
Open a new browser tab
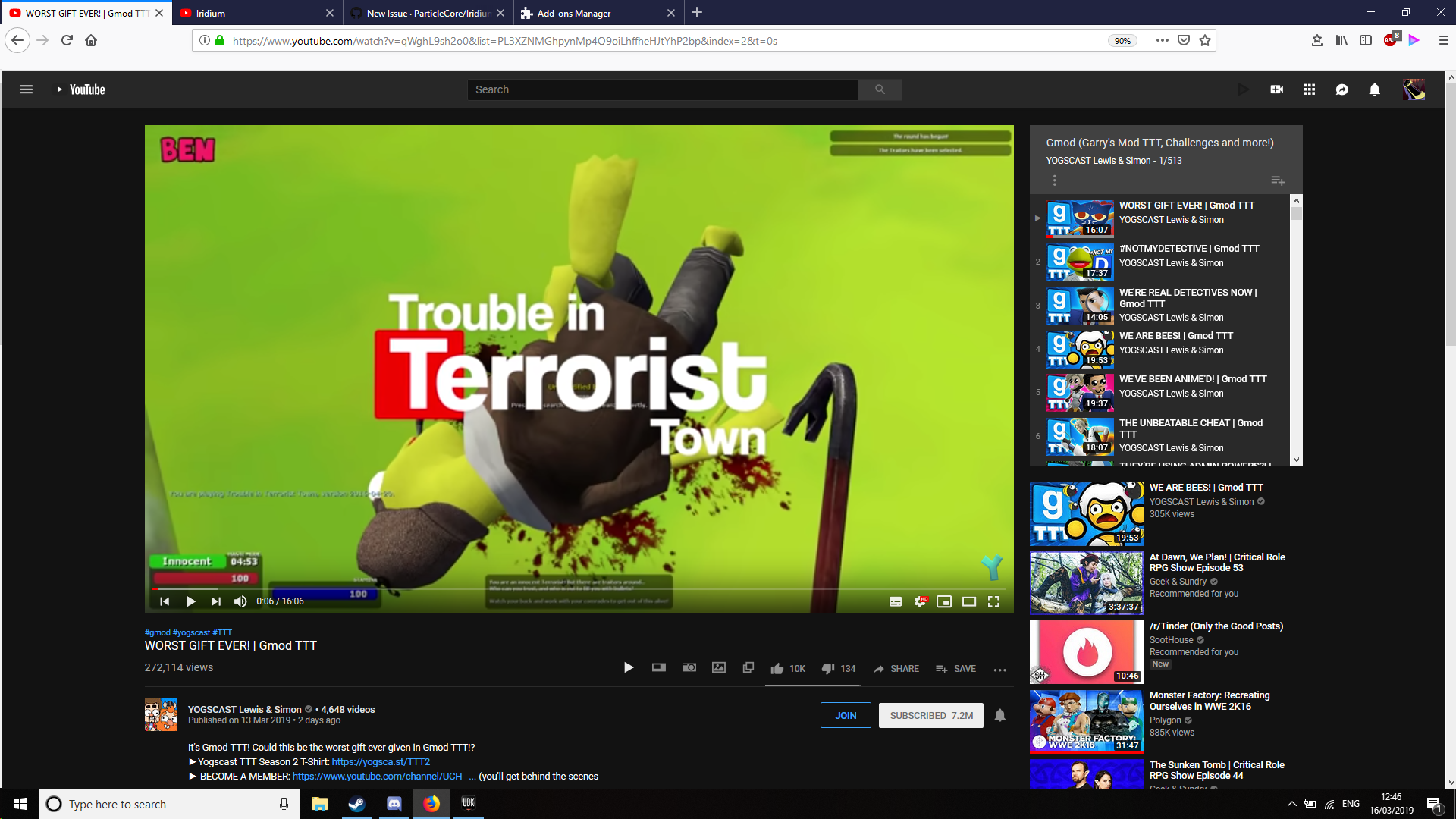tap(697, 12)
